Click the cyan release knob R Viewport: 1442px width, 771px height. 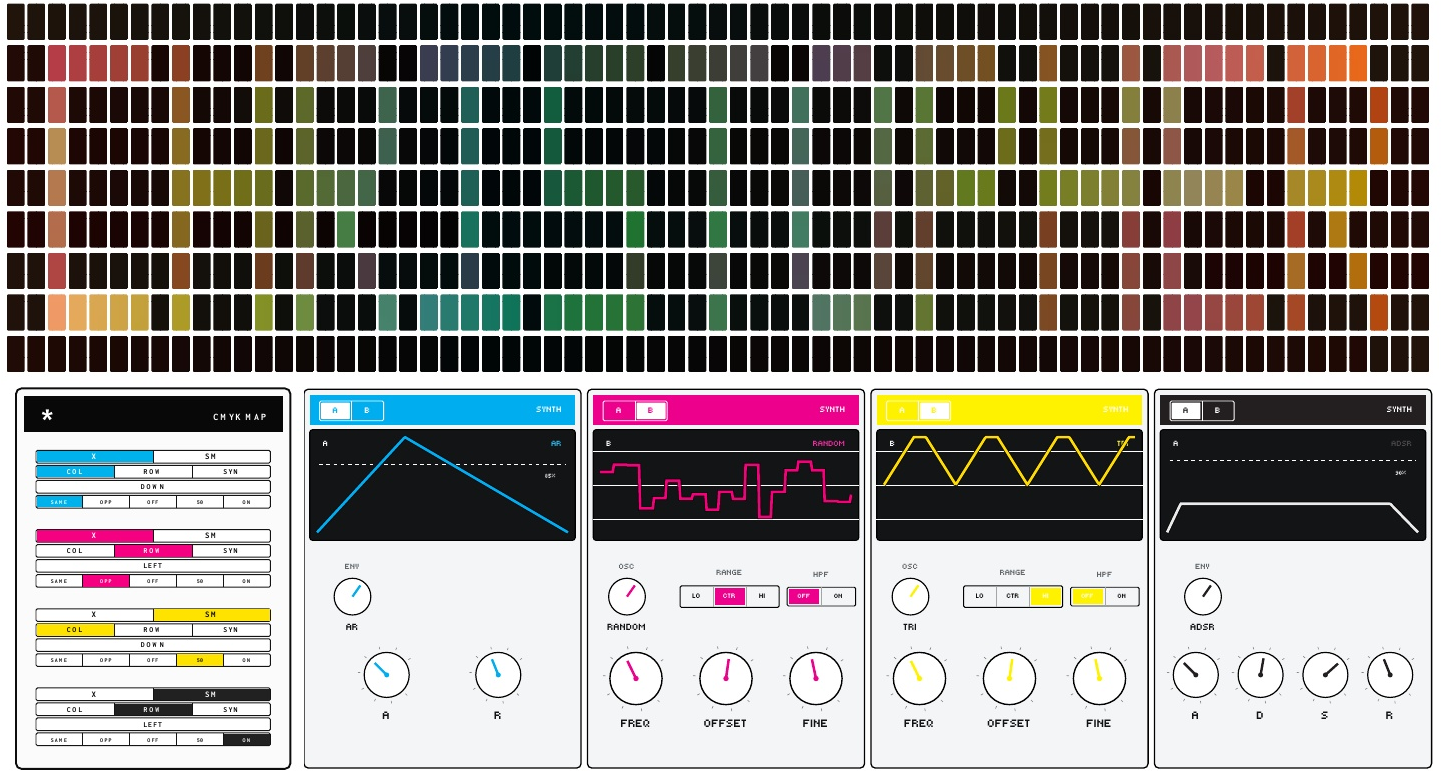click(497, 675)
